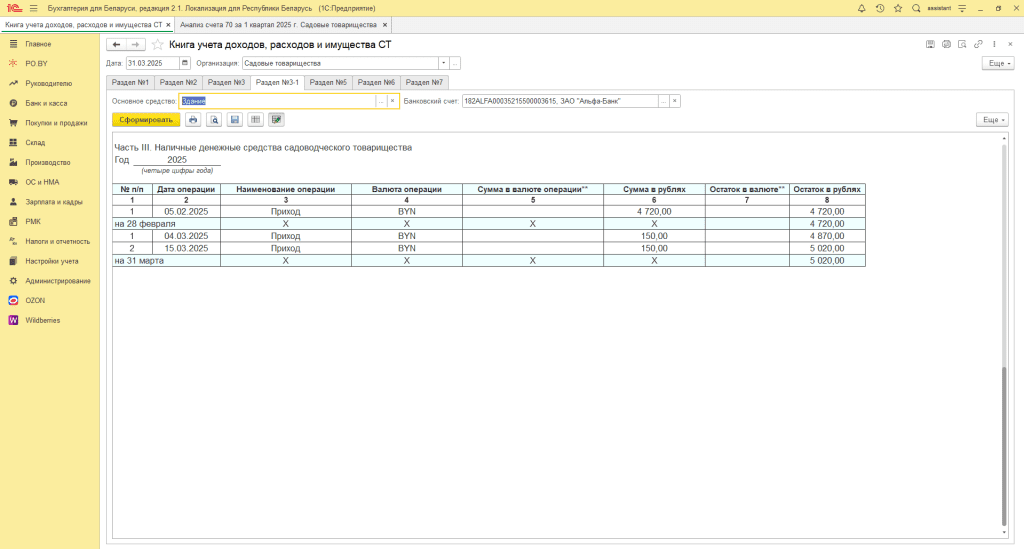
Task: Switch to tab Раздел №2
Action: tap(178, 82)
